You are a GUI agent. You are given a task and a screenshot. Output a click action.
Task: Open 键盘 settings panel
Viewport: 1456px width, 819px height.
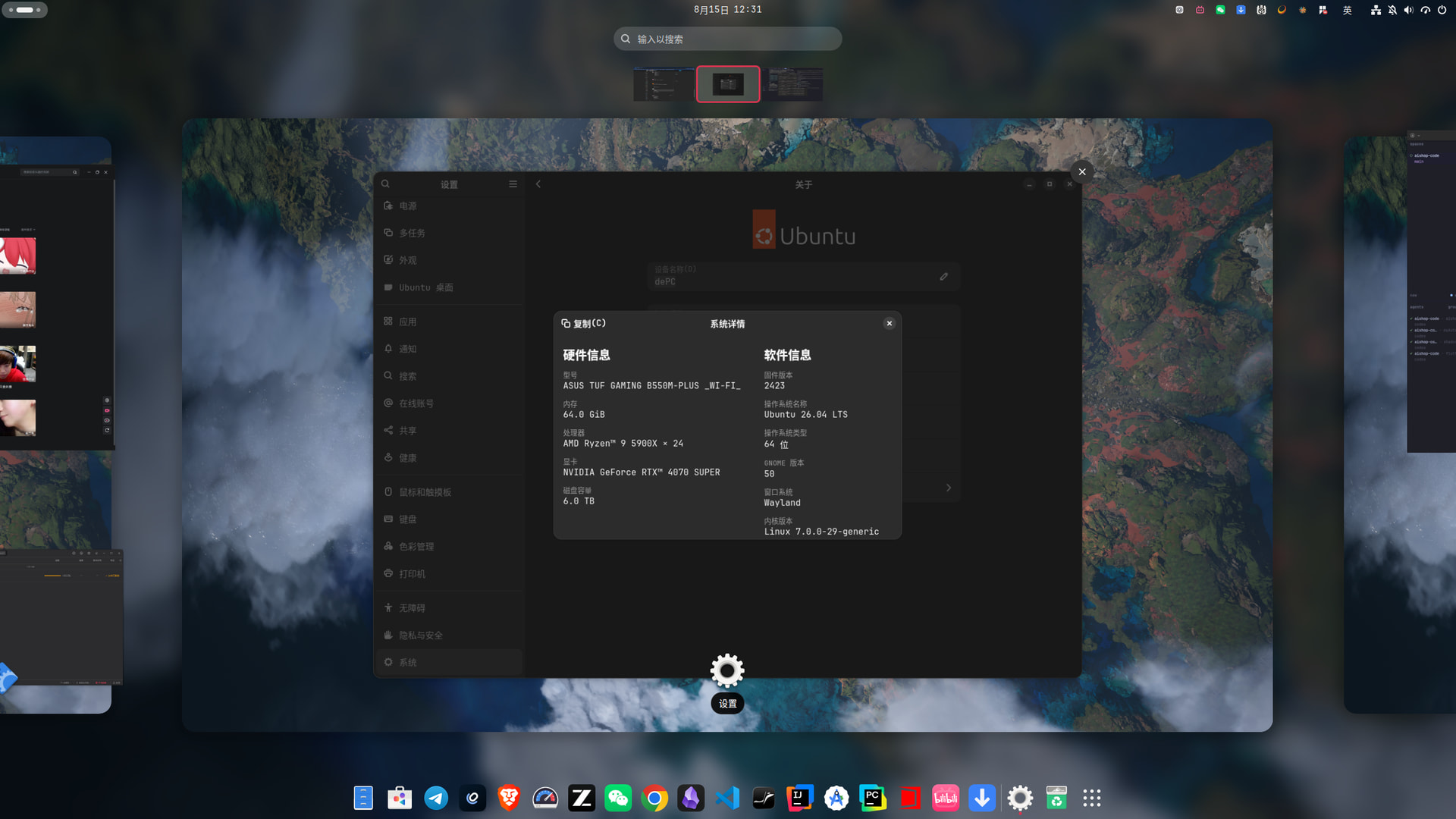[449, 520]
